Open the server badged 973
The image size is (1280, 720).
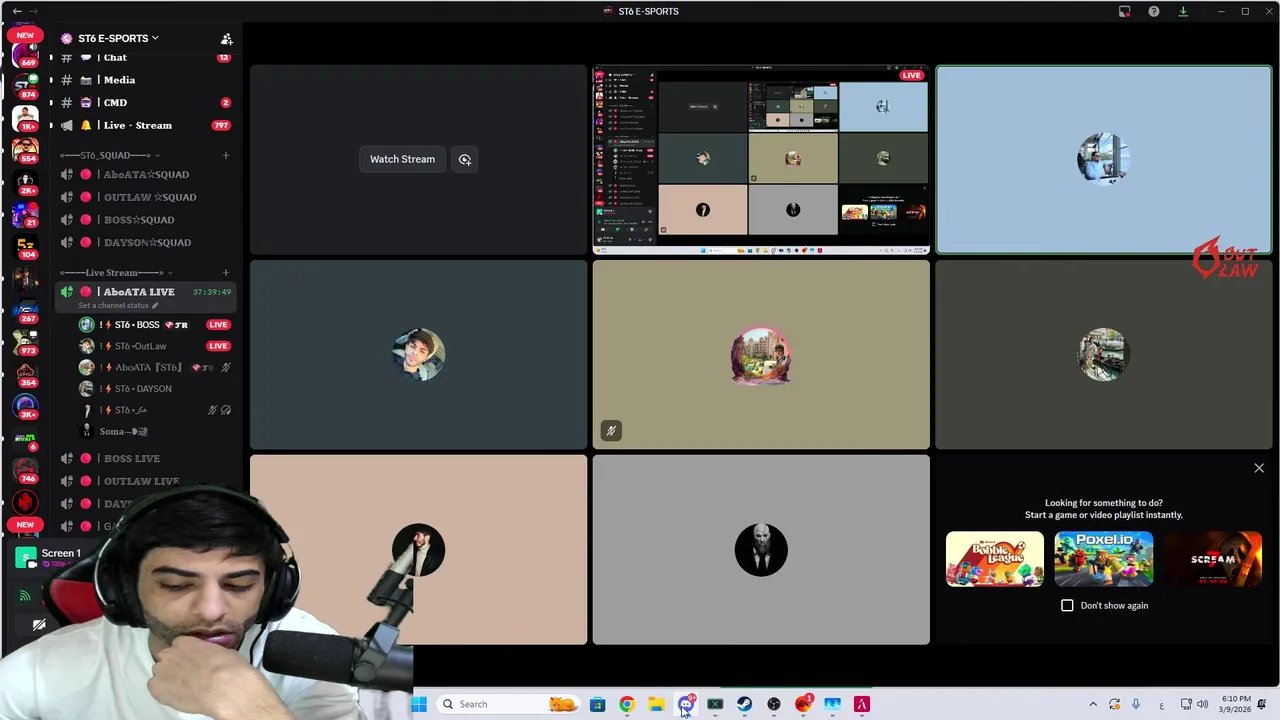[26, 343]
